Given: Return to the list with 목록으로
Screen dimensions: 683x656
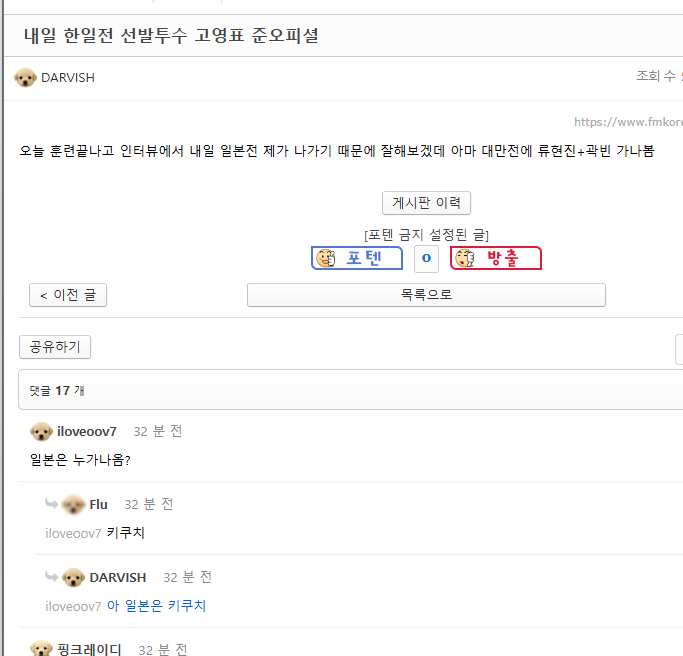Looking at the screenshot, I should tap(426, 295).
